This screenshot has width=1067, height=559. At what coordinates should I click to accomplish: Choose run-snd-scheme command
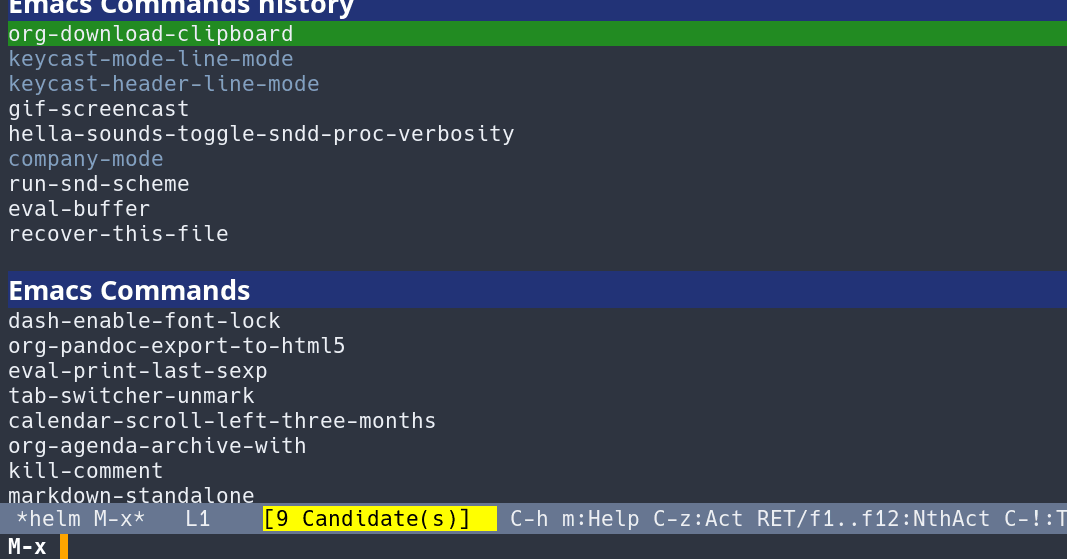(98, 184)
